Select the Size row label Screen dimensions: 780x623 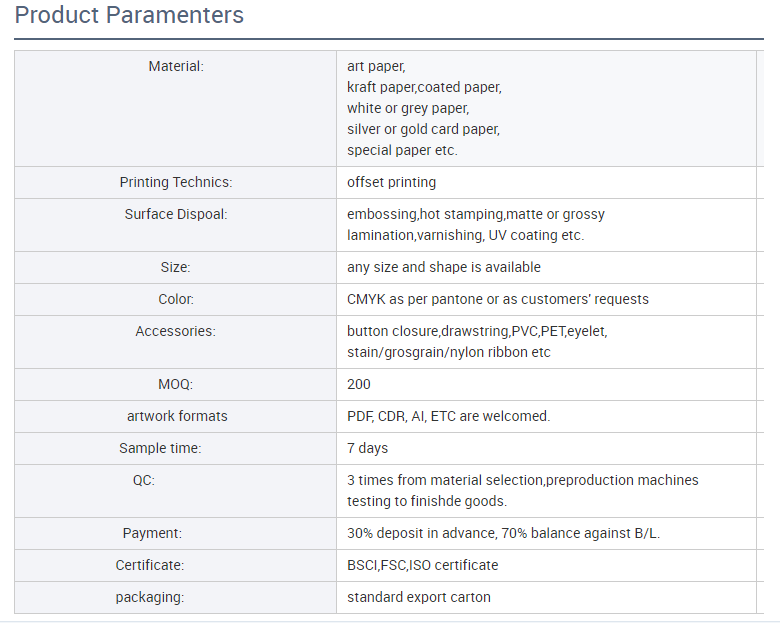(176, 267)
